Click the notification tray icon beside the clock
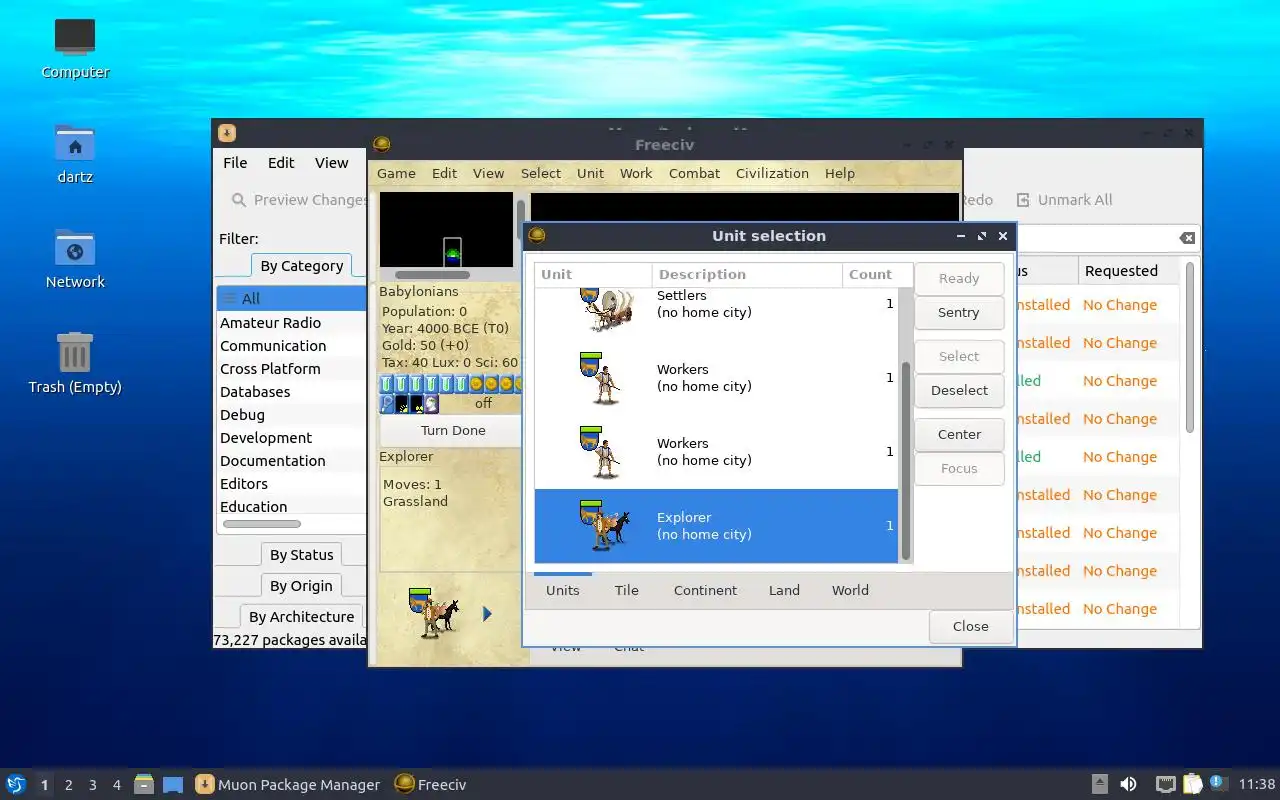1280x800 pixels. pos(1218,783)
